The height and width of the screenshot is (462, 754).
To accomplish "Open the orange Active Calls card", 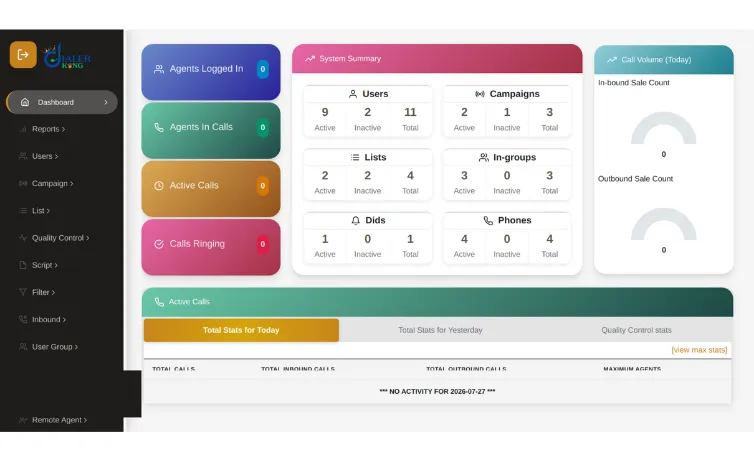I will coord(211,188).
